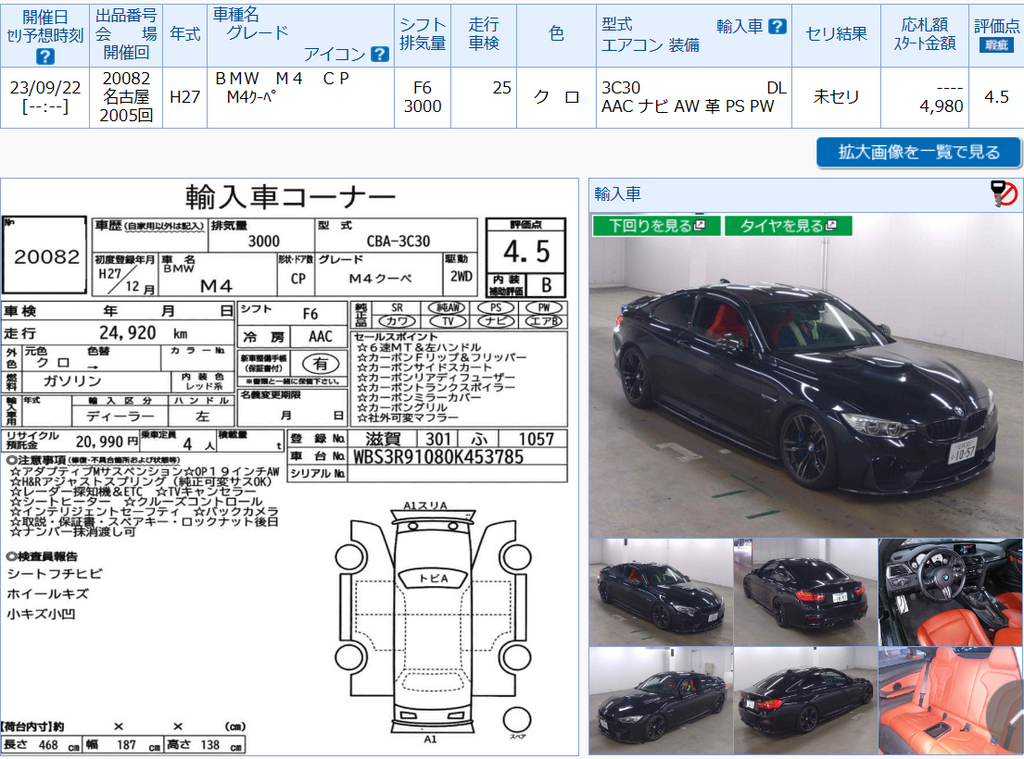Screen dimensions: 1024x759
Task: Click BMW M4 CP car name
Action: click(282, 78)
